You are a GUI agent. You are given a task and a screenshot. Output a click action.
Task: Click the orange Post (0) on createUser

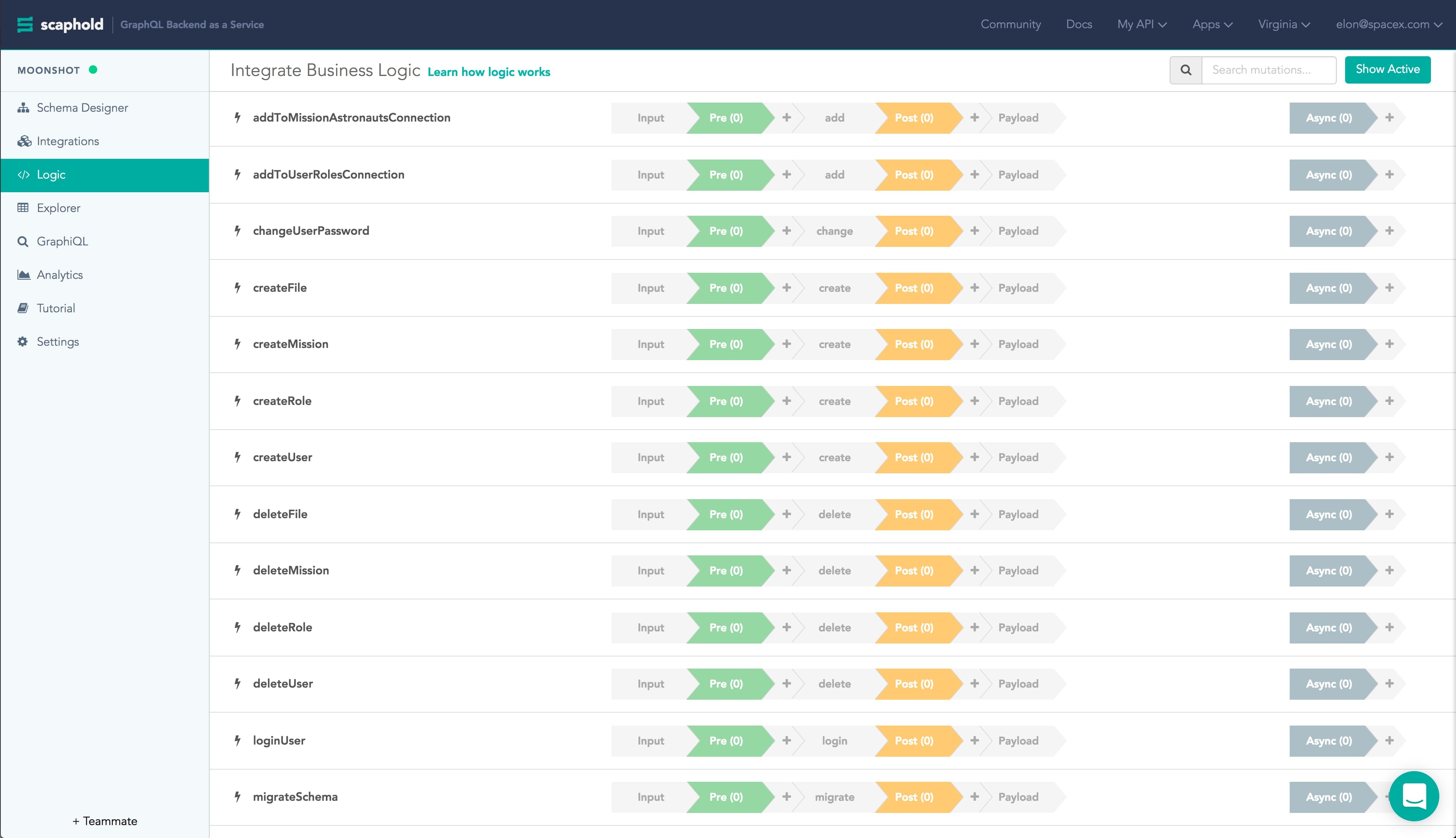[x=914, y=458]
